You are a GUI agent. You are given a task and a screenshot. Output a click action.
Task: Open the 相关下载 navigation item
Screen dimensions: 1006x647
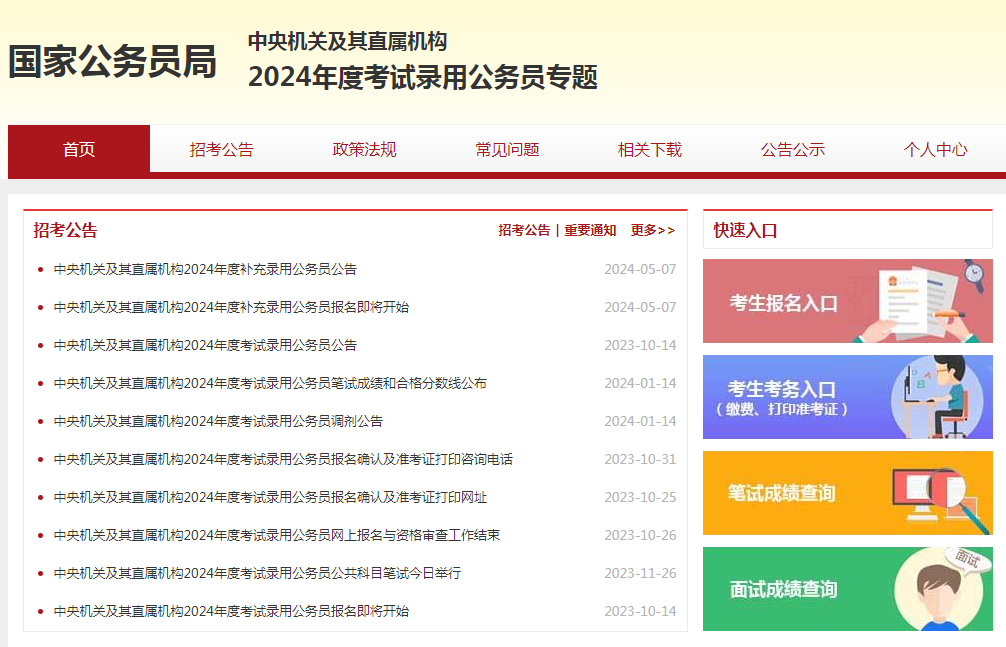(650, 149)
